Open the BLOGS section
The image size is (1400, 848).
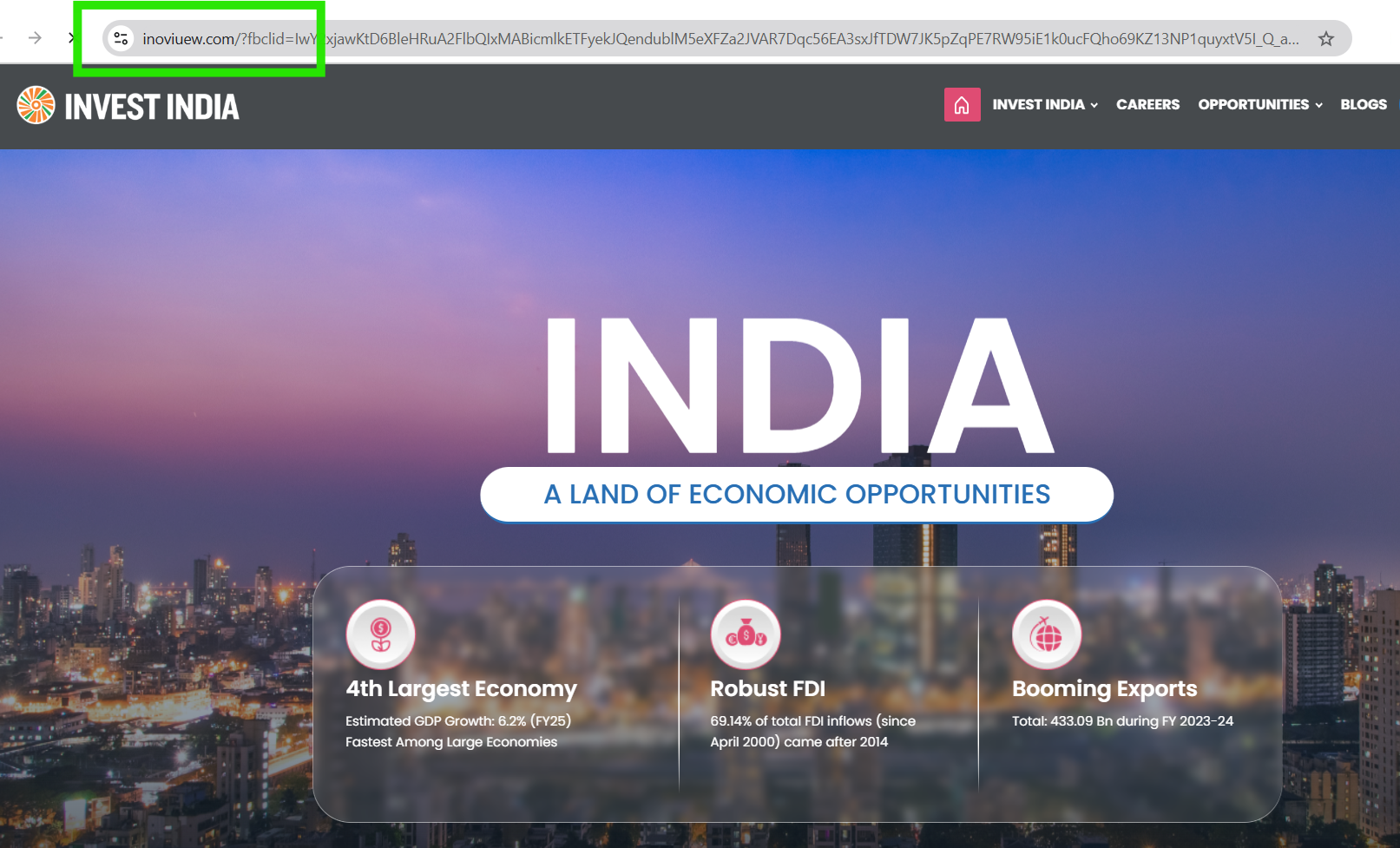1364,104
